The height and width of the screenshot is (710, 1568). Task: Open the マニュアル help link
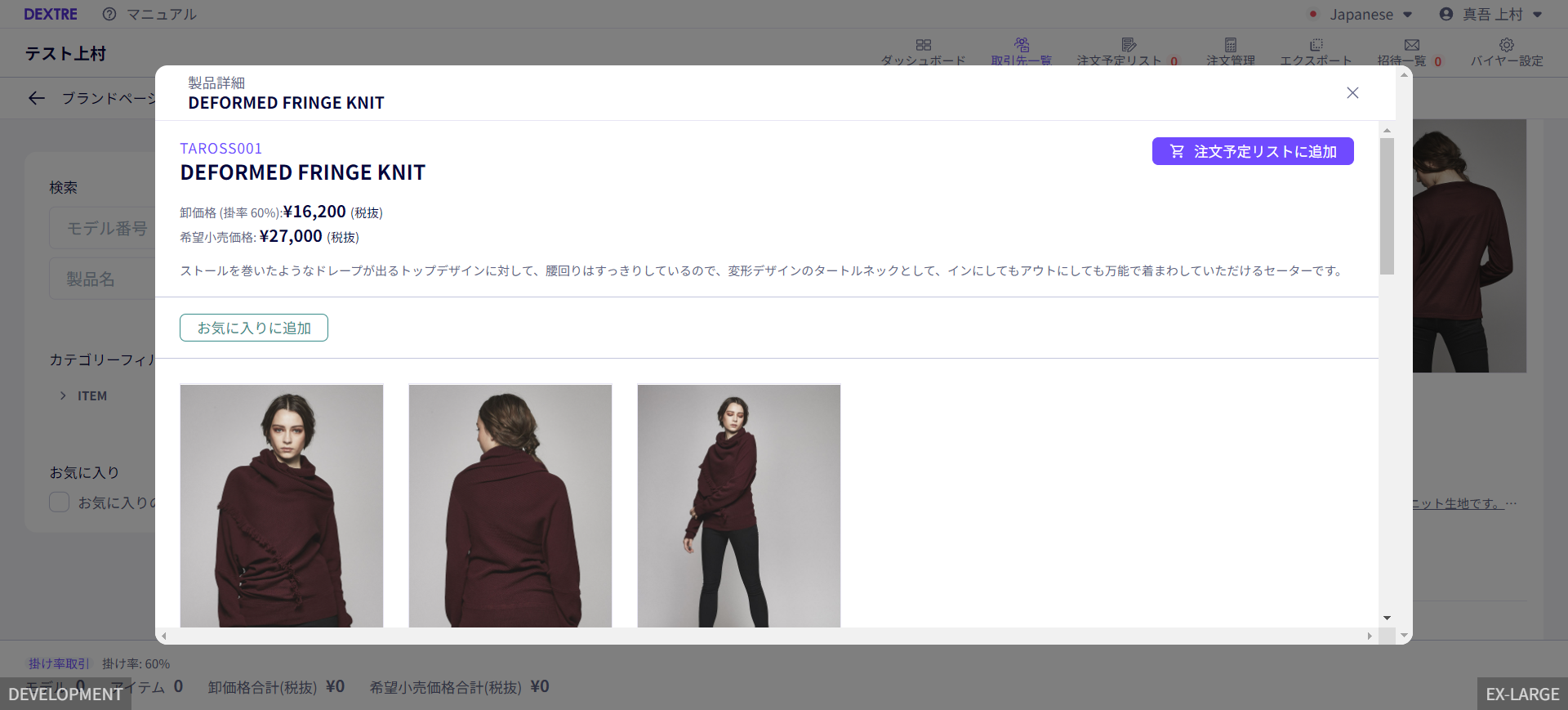(x=162, y=14)
